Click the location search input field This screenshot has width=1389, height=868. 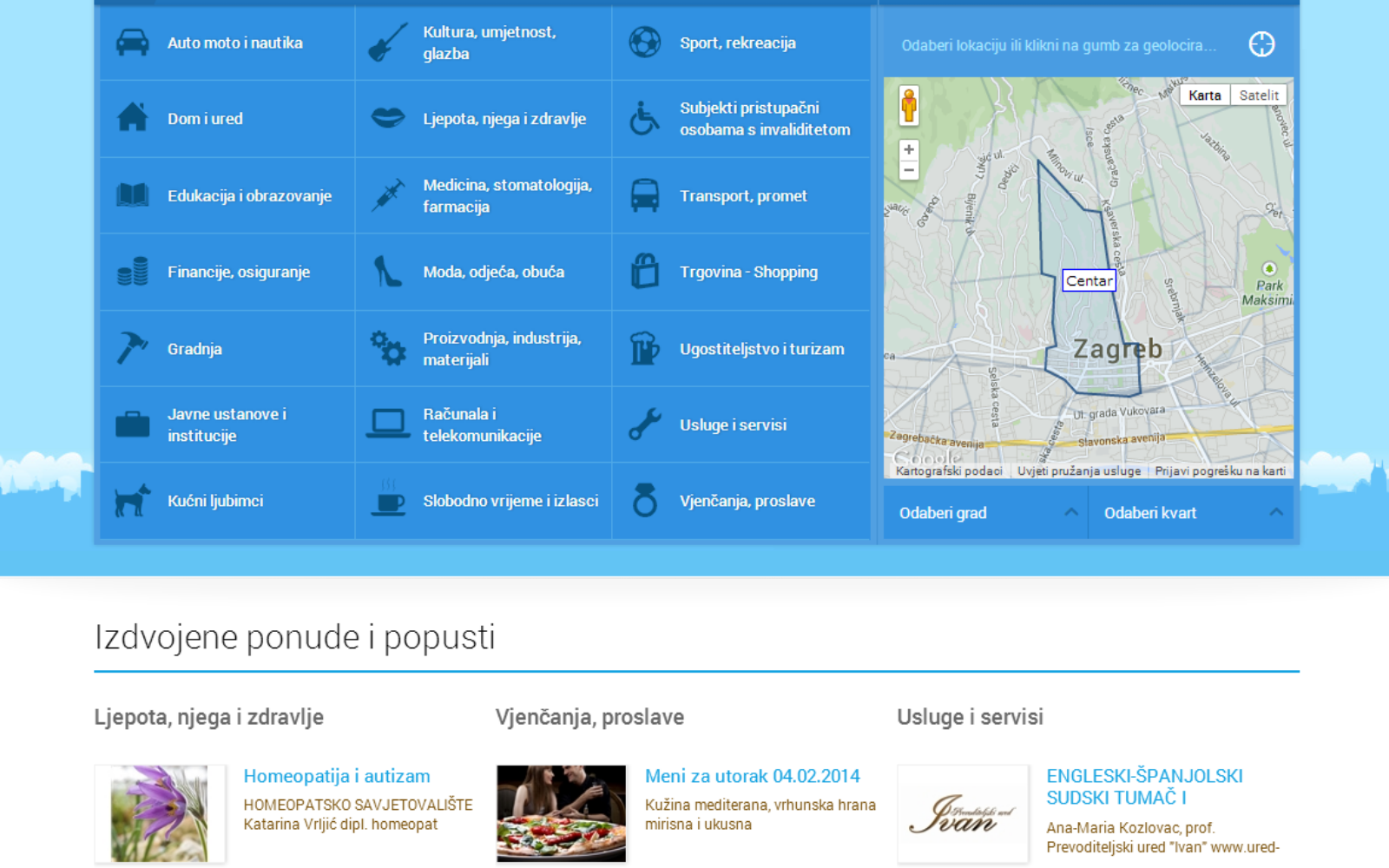point(1059,45)
